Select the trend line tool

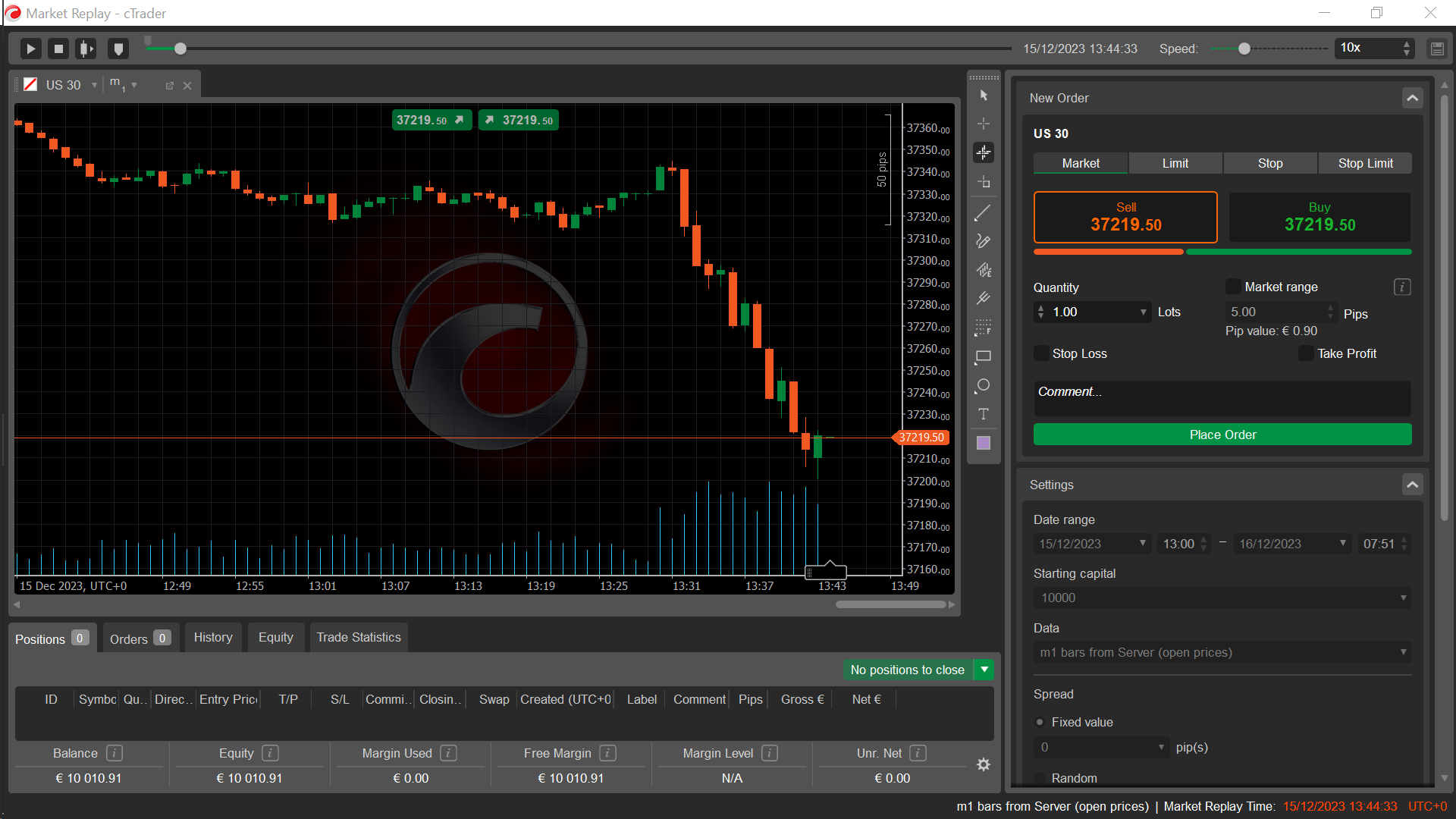coord(984,212)
